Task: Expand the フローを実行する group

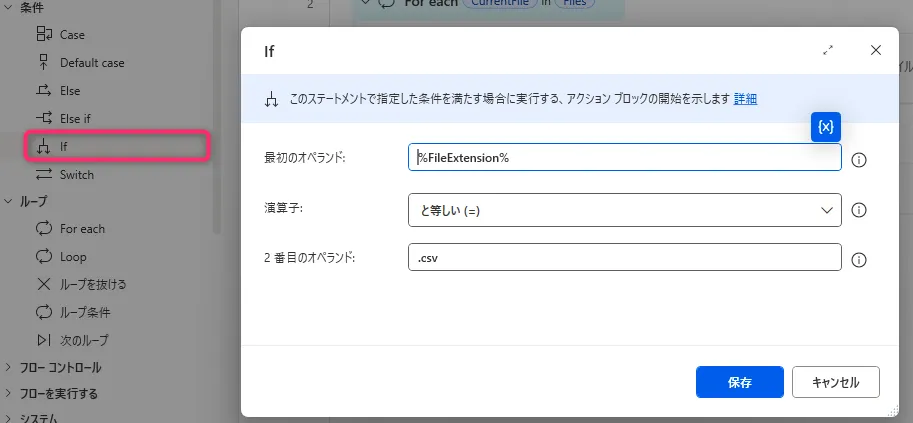Action: coord(10,393)
